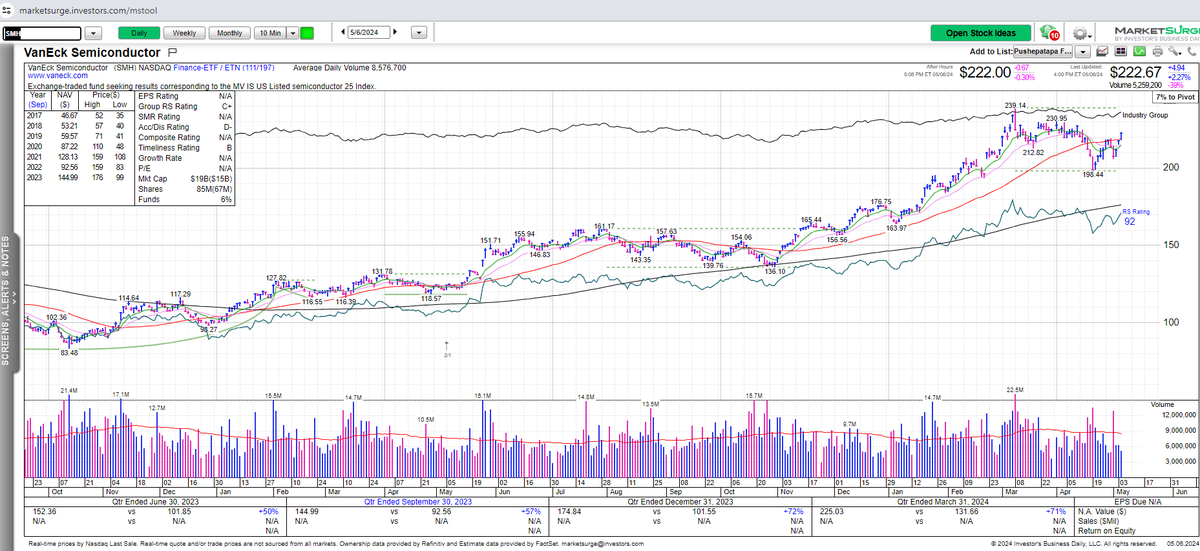Select the green chart mode icon
The height and width of the screenshot is (551, 1200).
tap(1139, 51)
